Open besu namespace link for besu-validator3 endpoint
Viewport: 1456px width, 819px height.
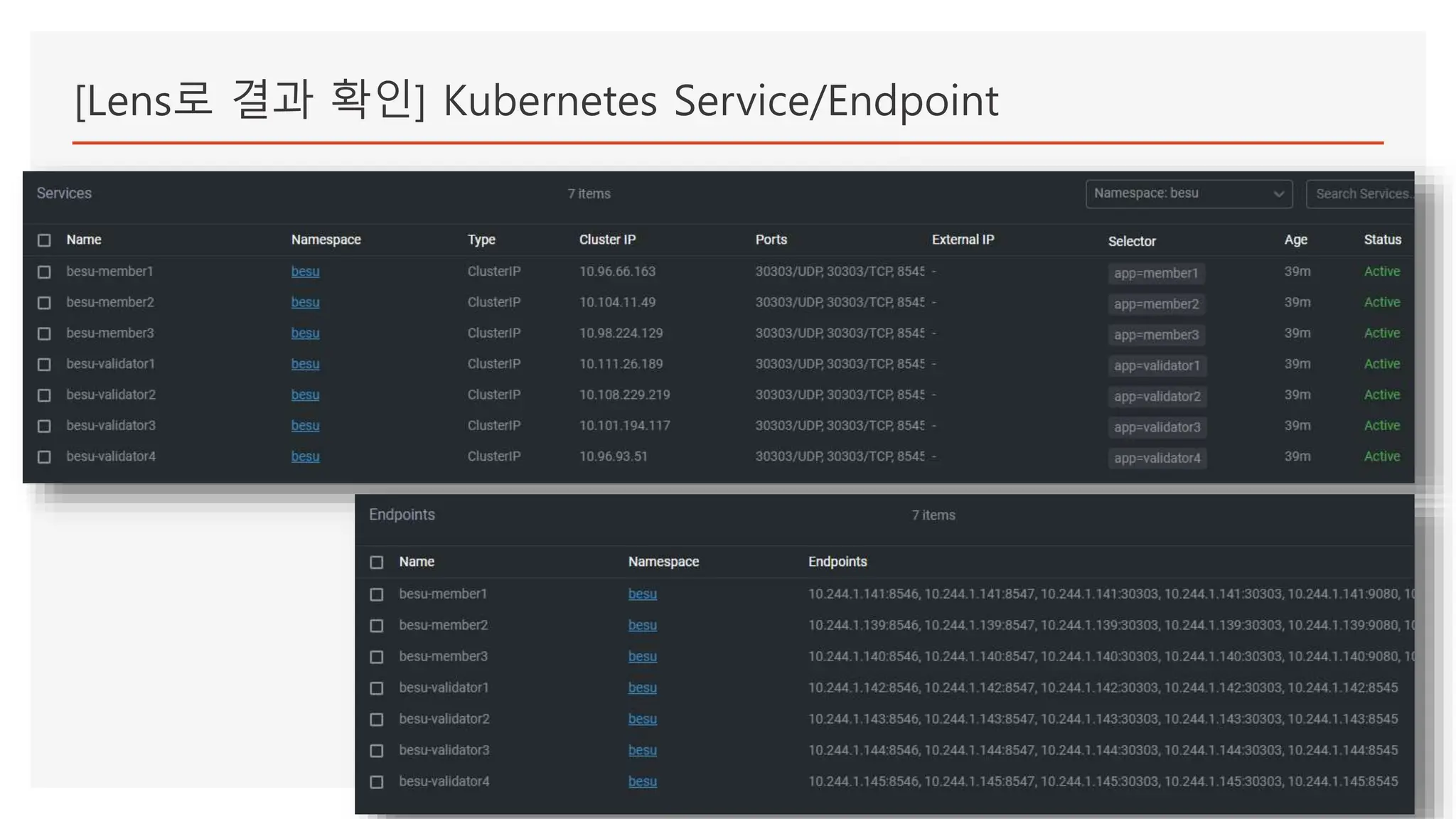(642, 750)
